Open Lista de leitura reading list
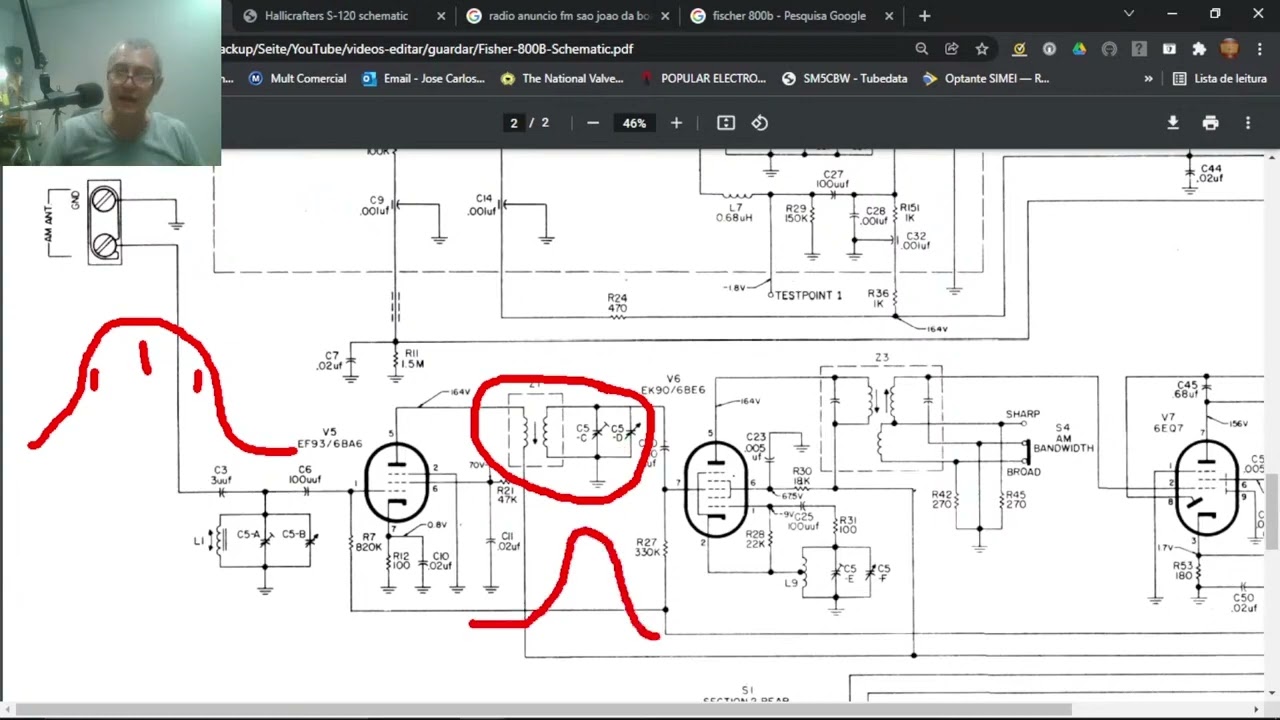Screen dimensions: 1280x720 click(x=1220, y=78)
